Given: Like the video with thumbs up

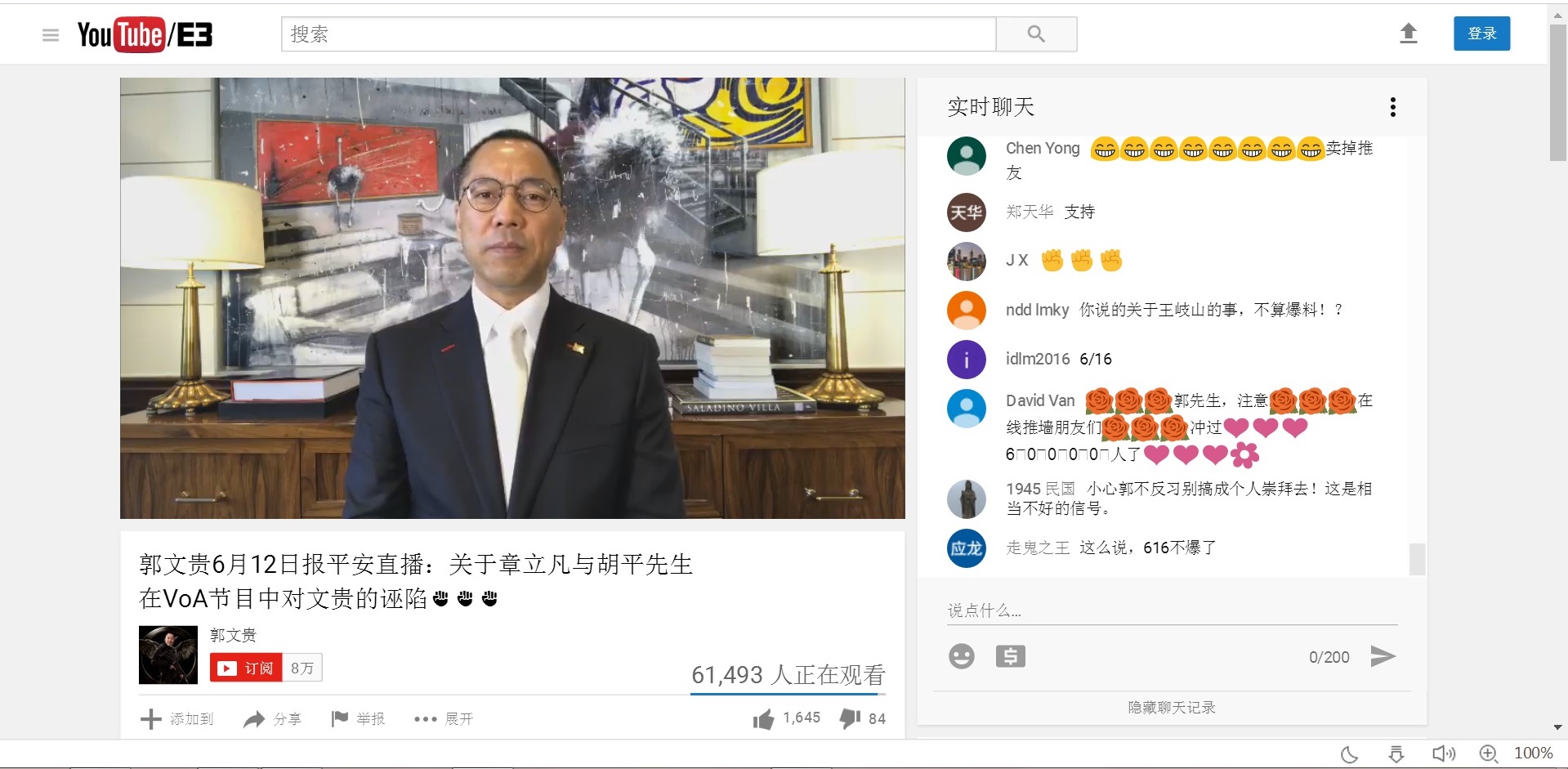Looking at the screenshot, I should tap(764, 719).
